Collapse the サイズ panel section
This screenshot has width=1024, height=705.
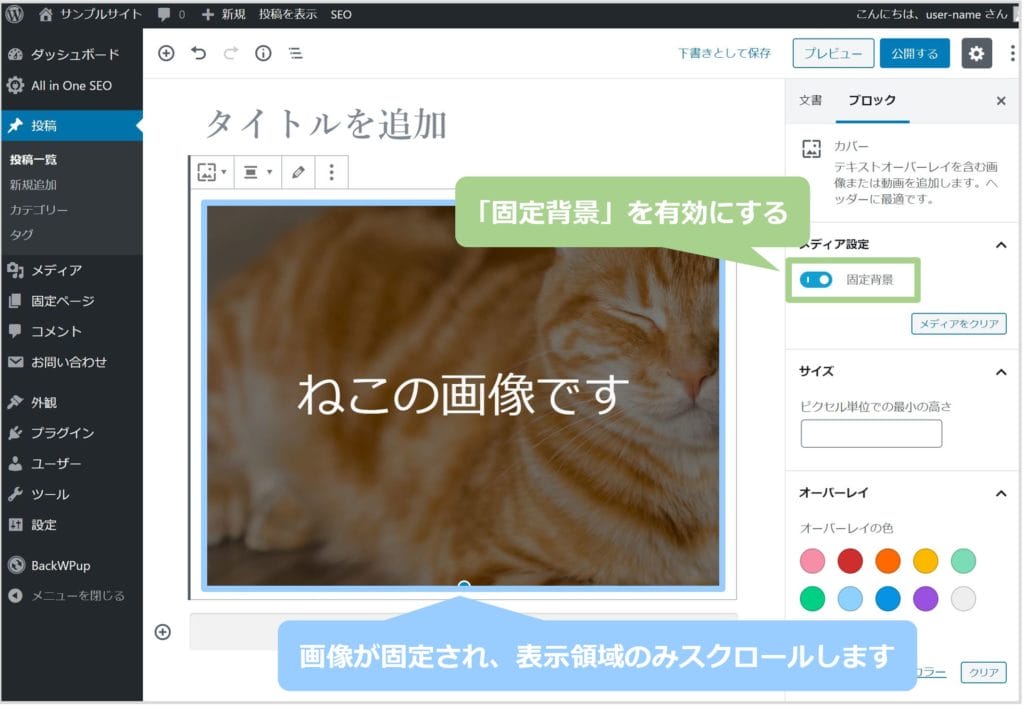[1000, 372]
